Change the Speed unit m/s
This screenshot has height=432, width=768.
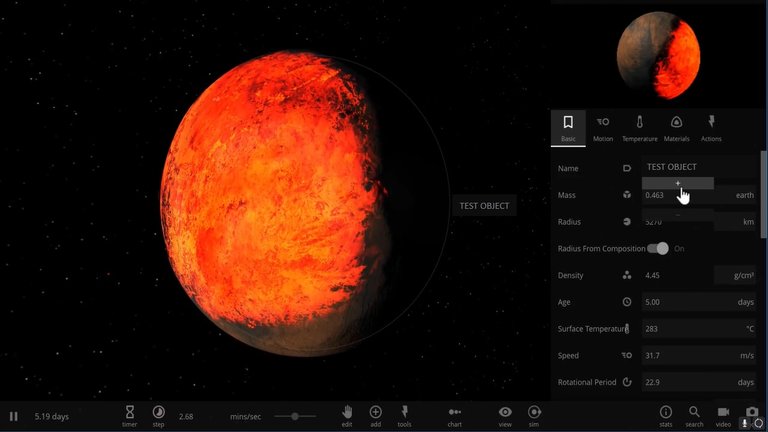[x=736, y=356]
